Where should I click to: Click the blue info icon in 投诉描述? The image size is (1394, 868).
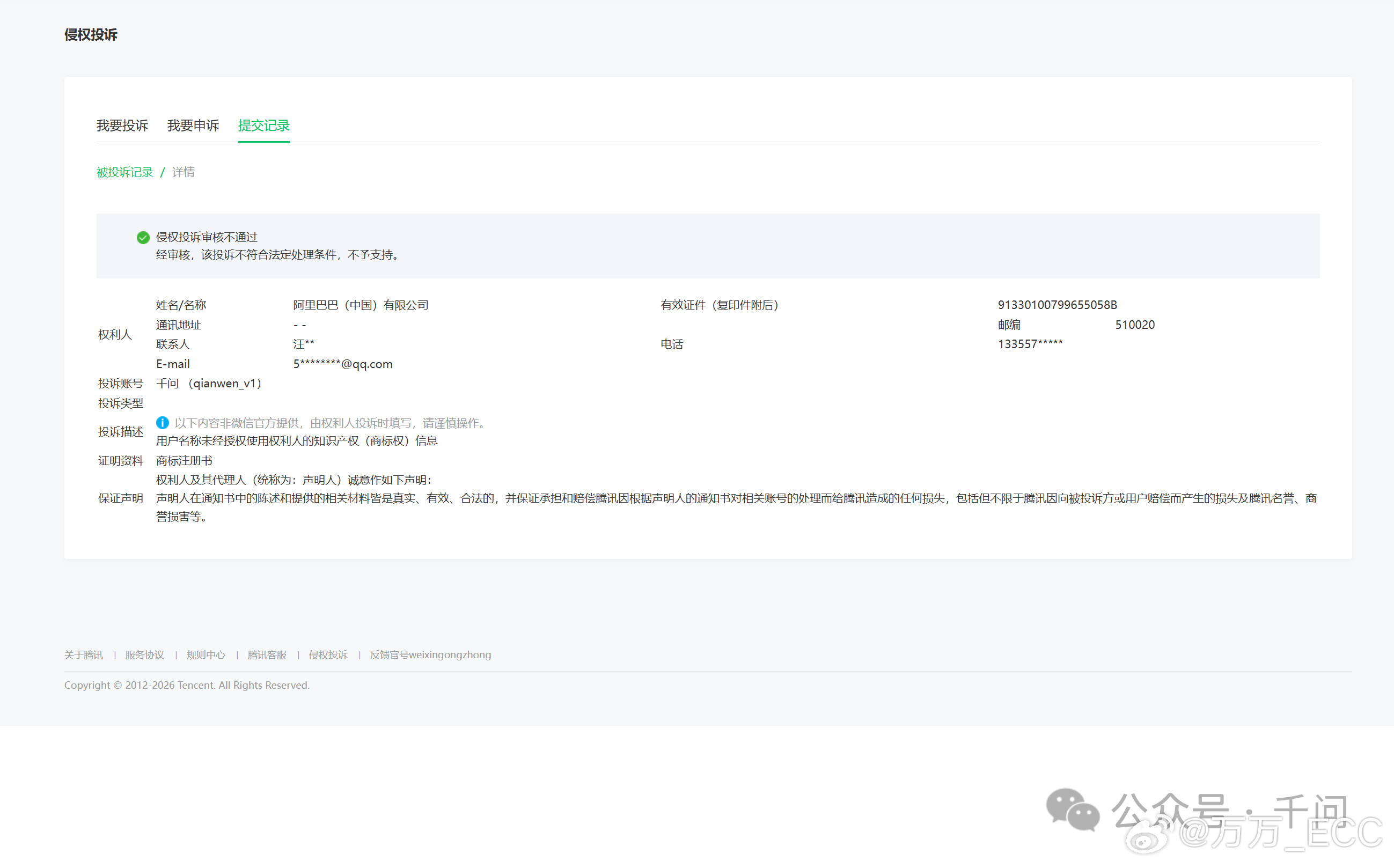163,423
